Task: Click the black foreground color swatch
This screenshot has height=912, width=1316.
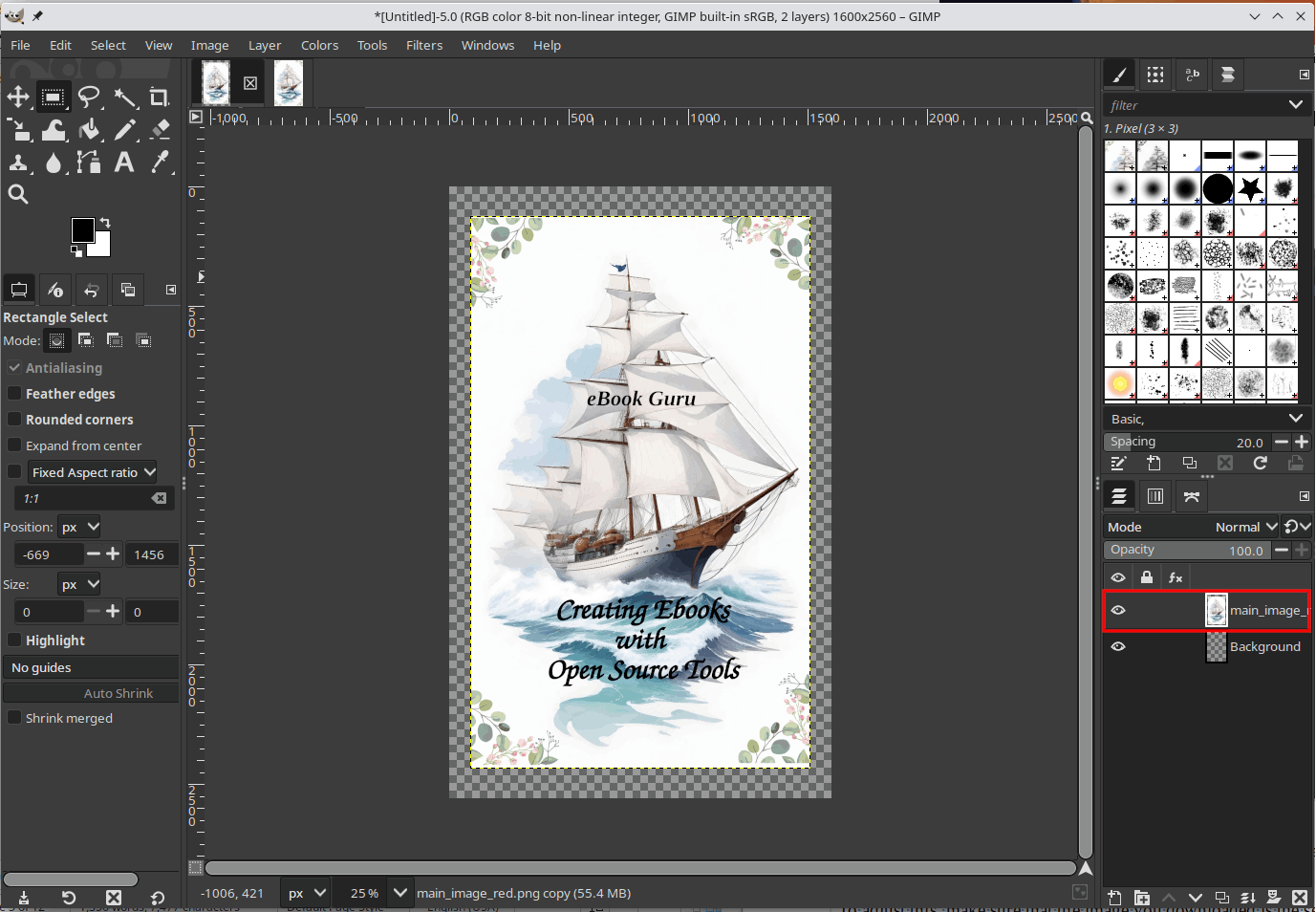Action: click(x=82, y=229)
